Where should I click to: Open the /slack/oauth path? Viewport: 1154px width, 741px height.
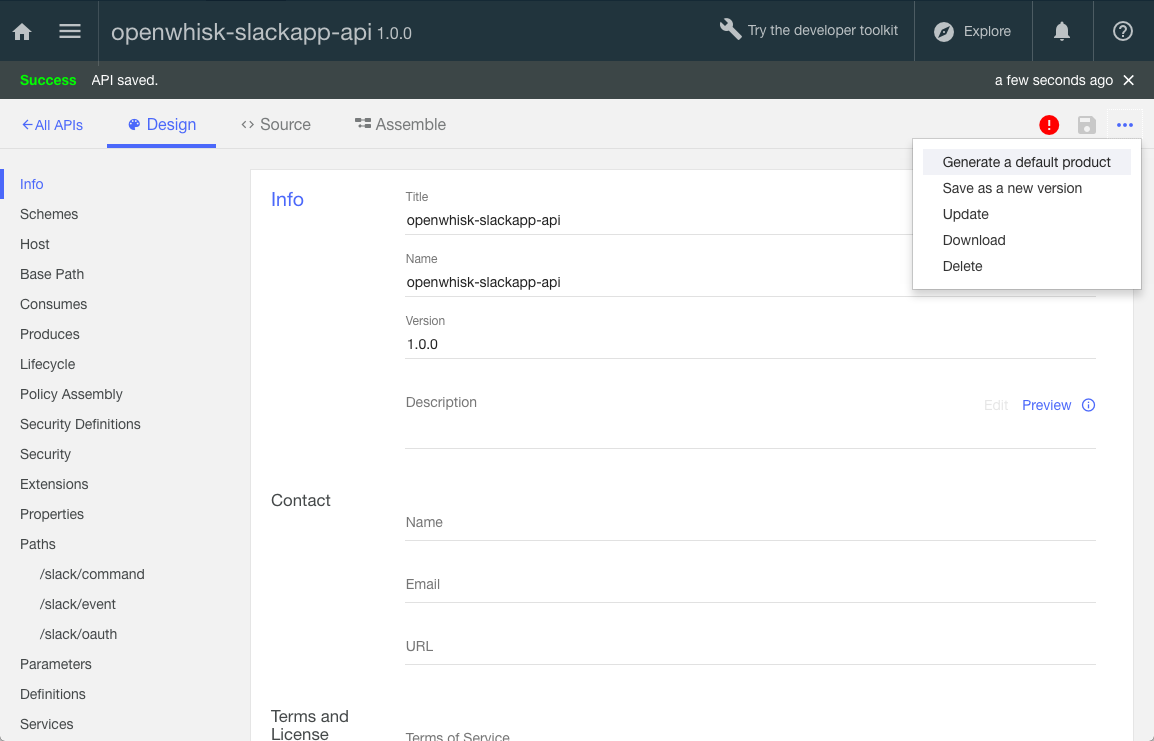click(x=78, y=634)
